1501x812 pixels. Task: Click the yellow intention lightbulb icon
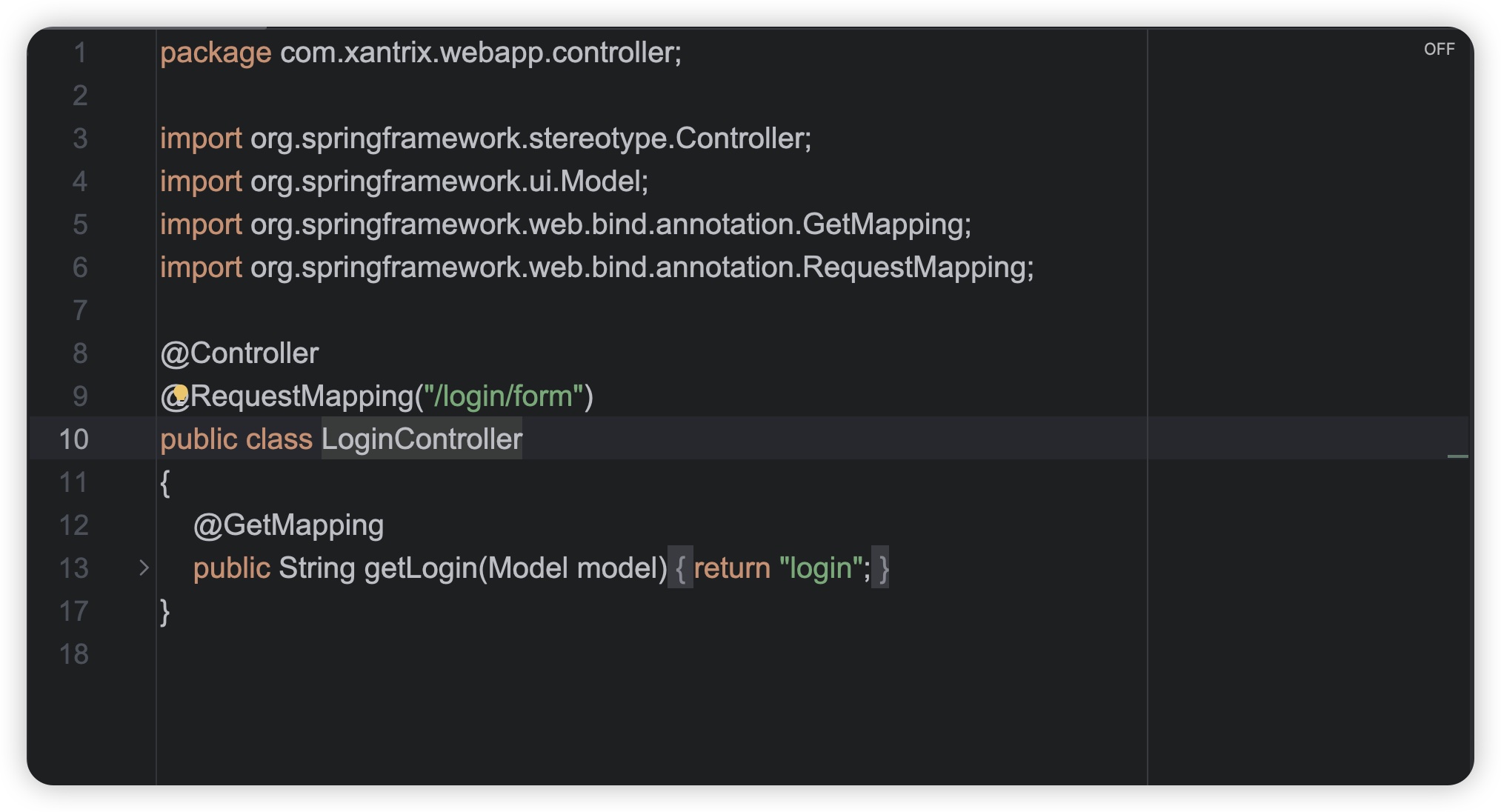coord(181,393)
